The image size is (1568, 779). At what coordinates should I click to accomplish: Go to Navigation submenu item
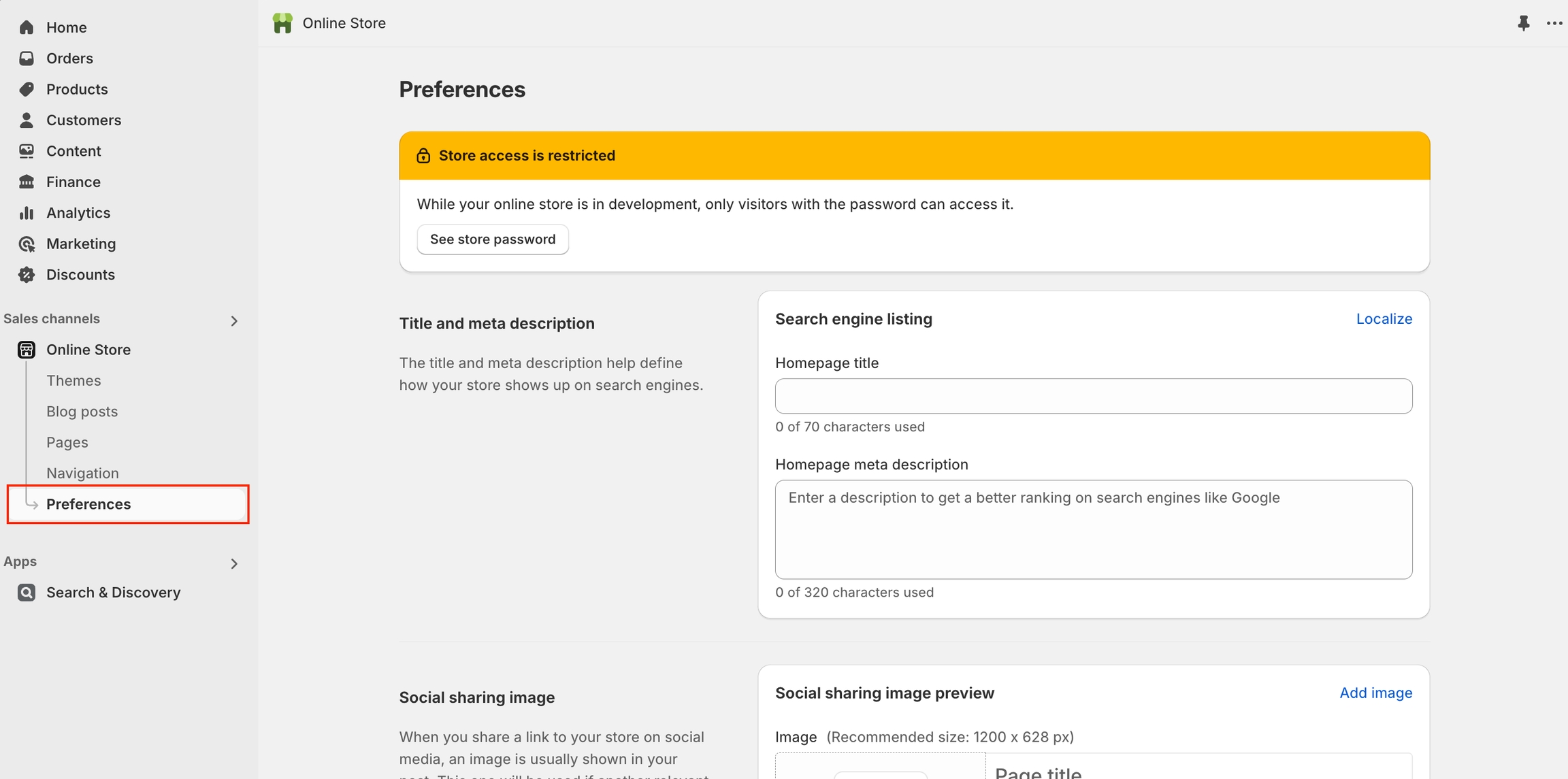point(82,473)
